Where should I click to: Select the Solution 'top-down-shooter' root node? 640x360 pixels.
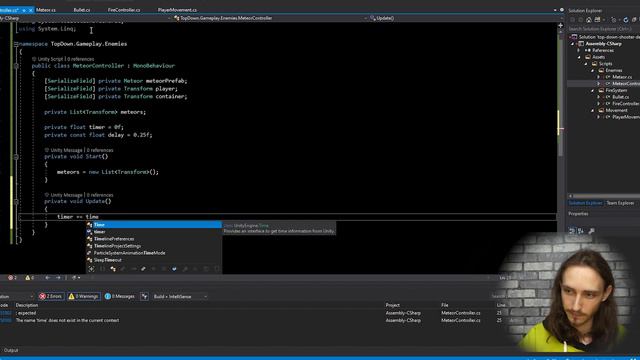[606, 37]
